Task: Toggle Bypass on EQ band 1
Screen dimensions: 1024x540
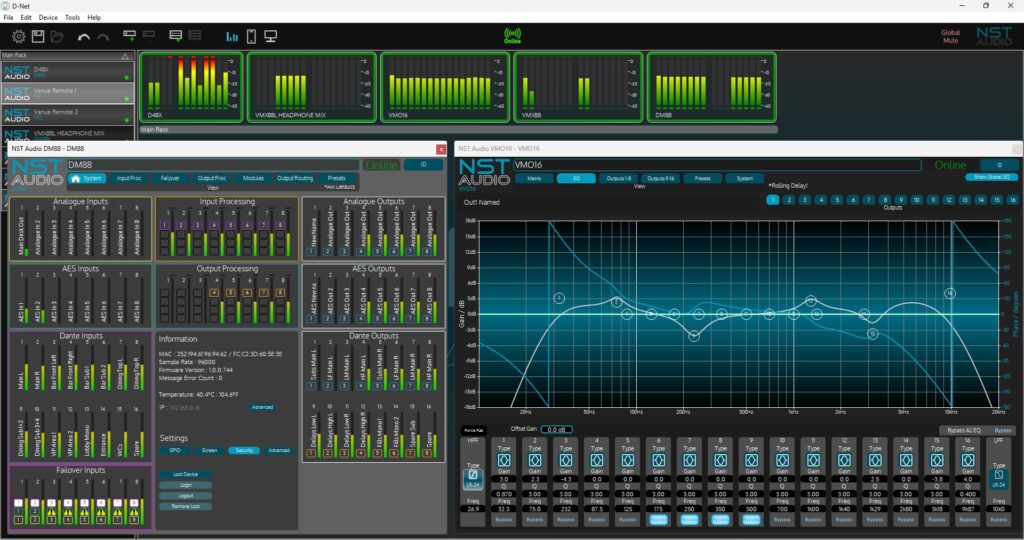Action: tap(504, 520)
